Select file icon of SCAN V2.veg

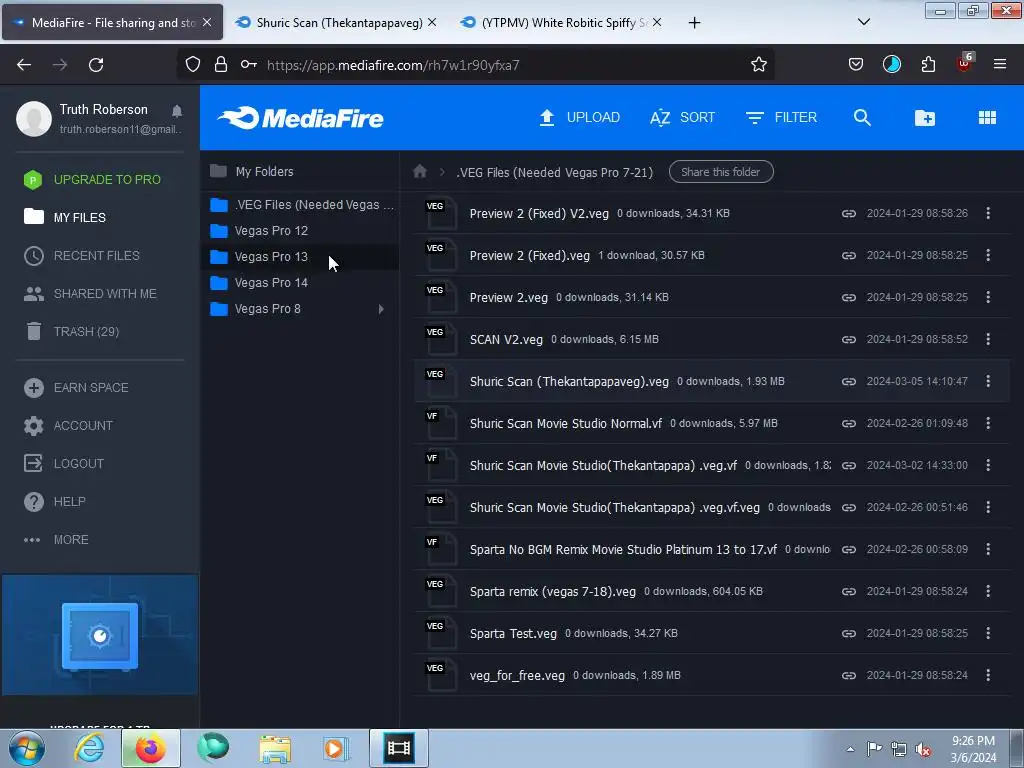(x=441, y=340)
